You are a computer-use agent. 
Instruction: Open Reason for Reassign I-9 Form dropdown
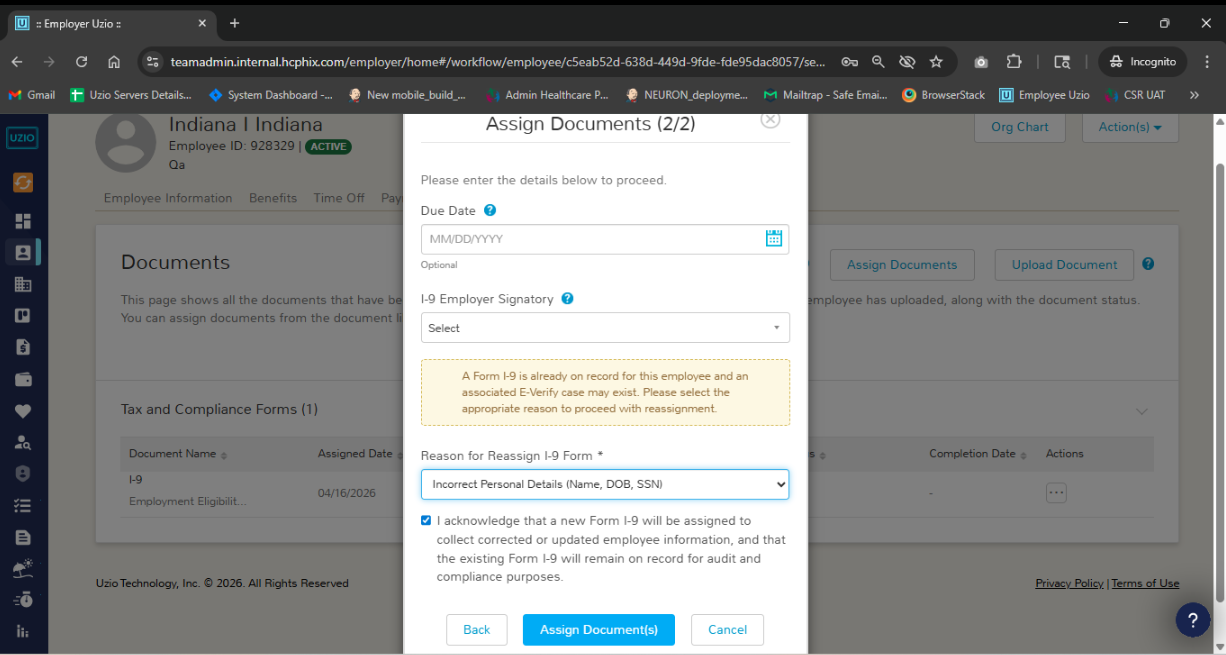605,484
